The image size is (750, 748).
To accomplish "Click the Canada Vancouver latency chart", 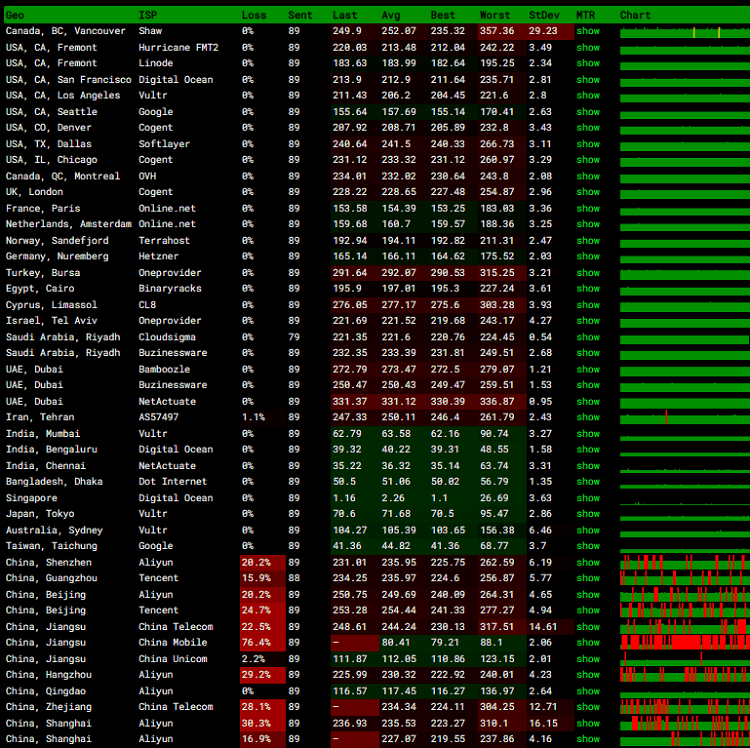I will [685, 33].
